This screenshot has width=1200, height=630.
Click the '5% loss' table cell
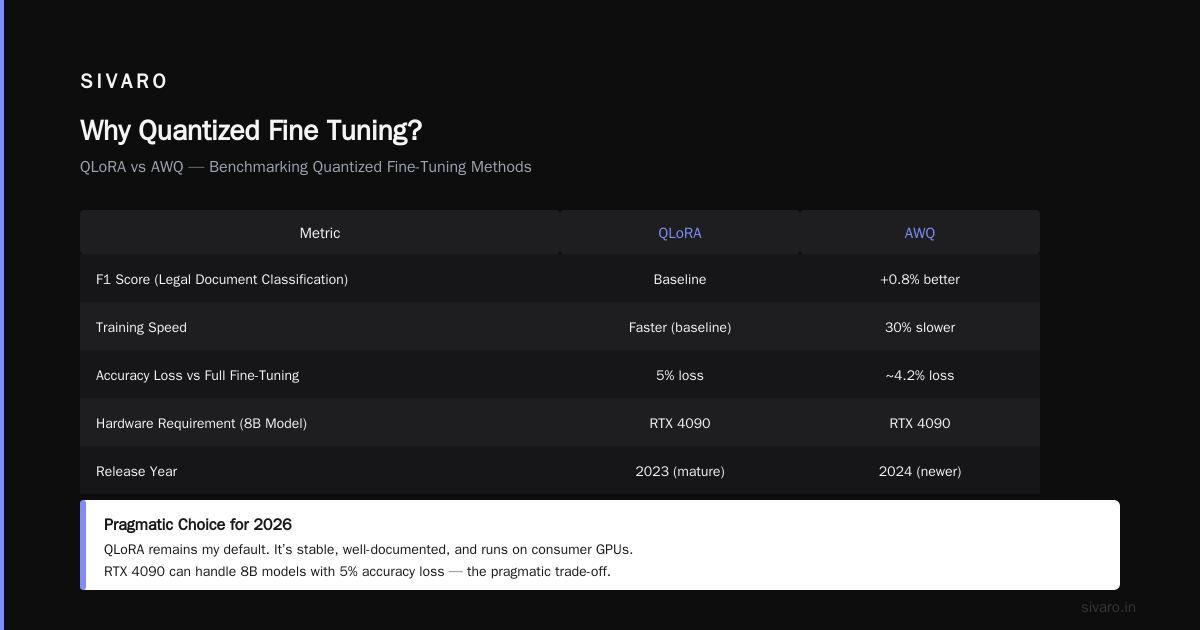680,376
